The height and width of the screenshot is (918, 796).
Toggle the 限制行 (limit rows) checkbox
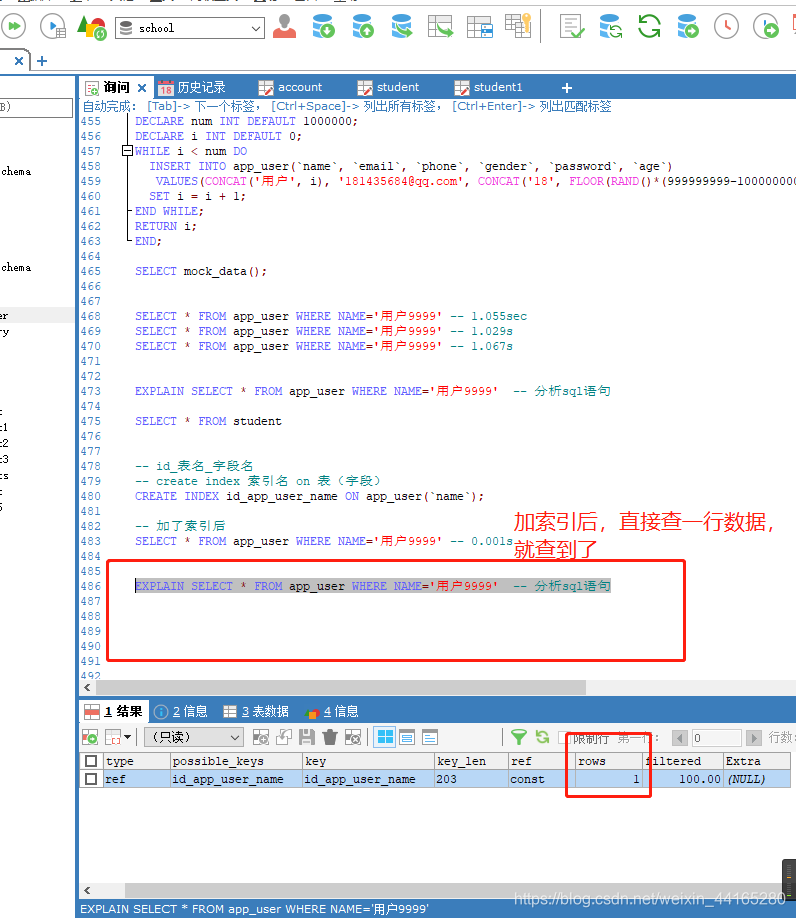tap(564, 738)
